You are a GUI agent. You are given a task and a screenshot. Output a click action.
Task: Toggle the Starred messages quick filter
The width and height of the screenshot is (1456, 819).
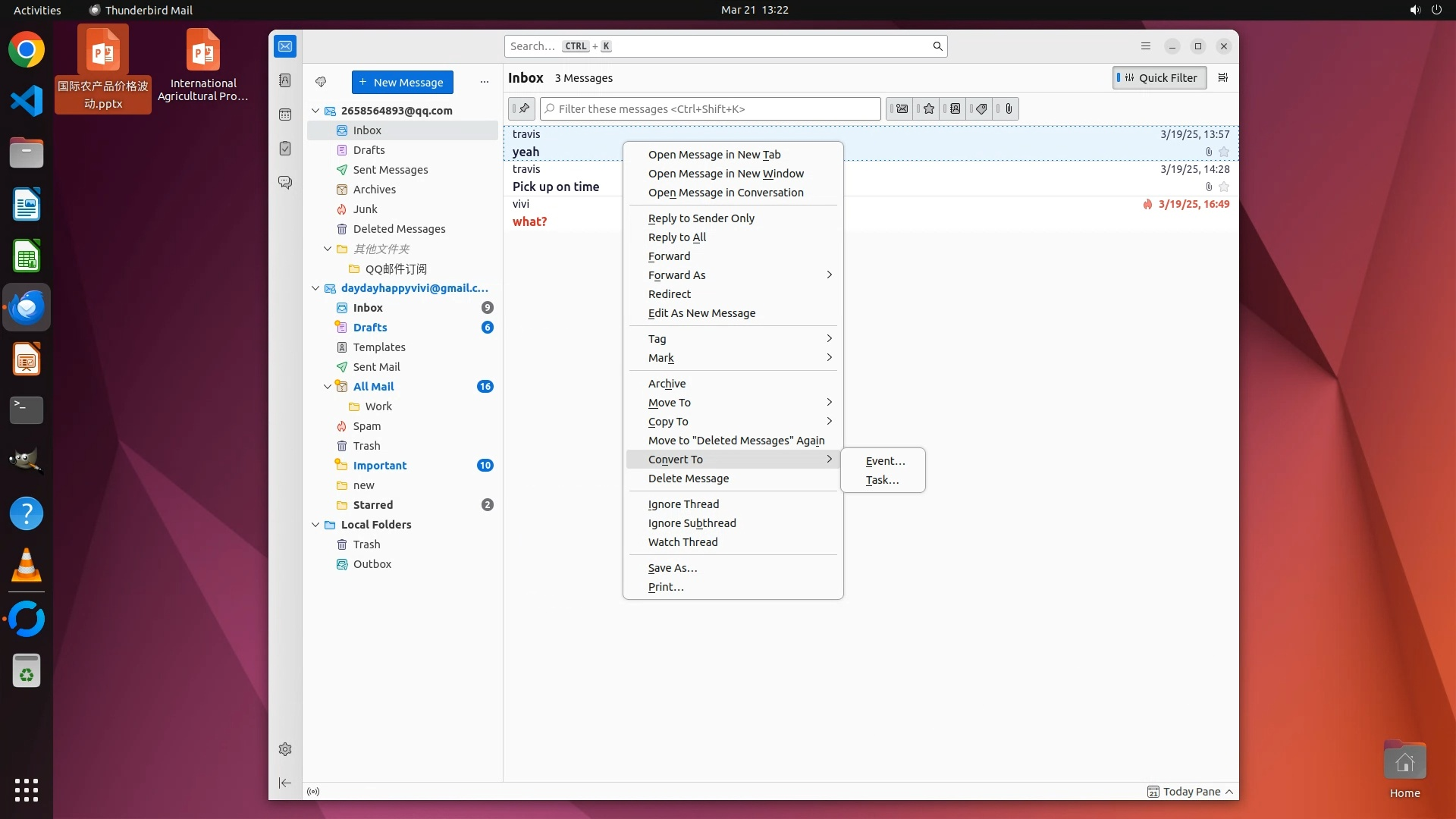tap(928, 108)
